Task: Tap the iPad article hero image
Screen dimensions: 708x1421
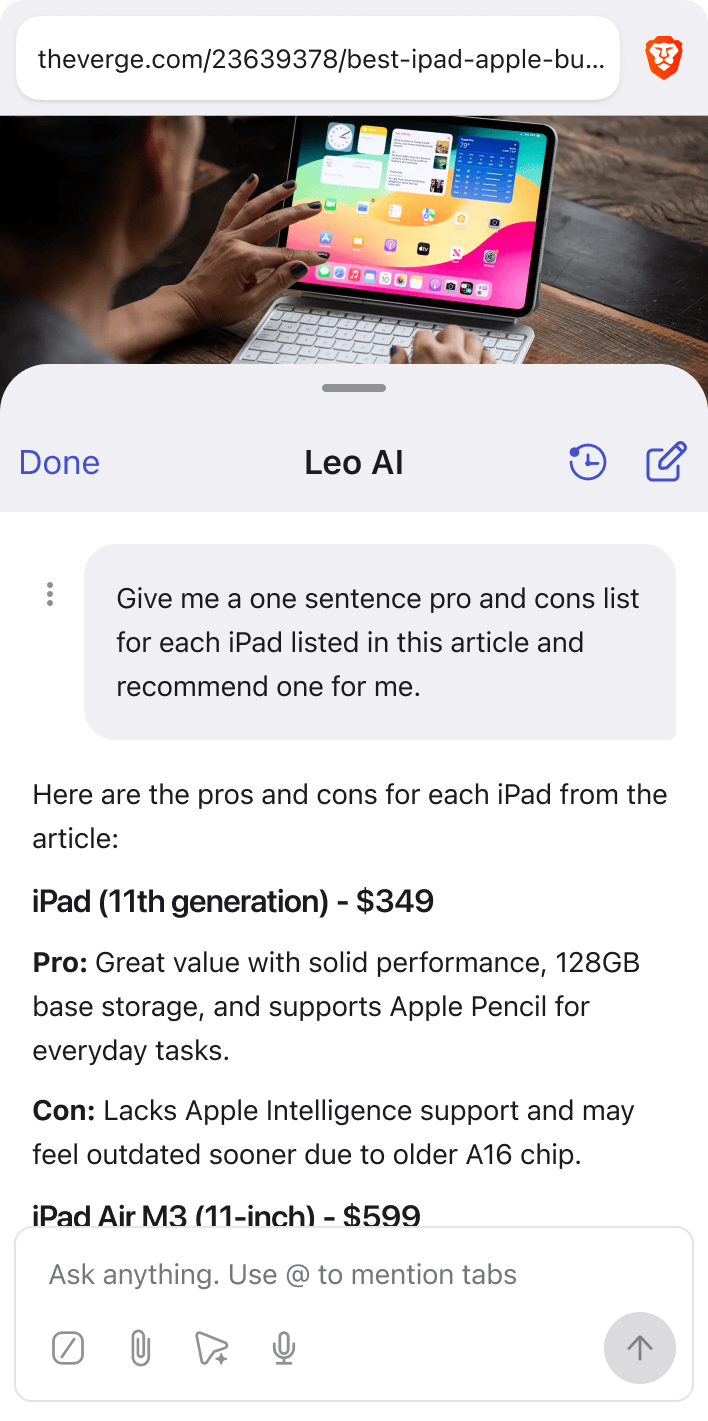Action: 354,238
